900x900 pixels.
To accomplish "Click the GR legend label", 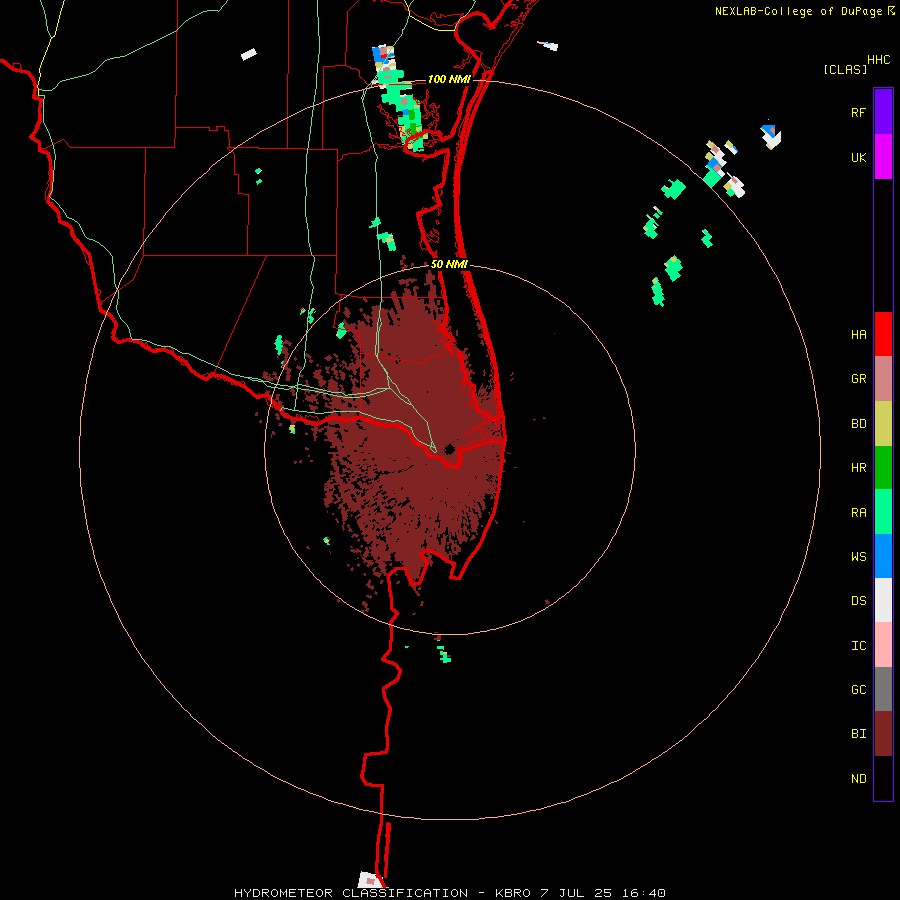I will pyautogui.click(x=858, y=379).
